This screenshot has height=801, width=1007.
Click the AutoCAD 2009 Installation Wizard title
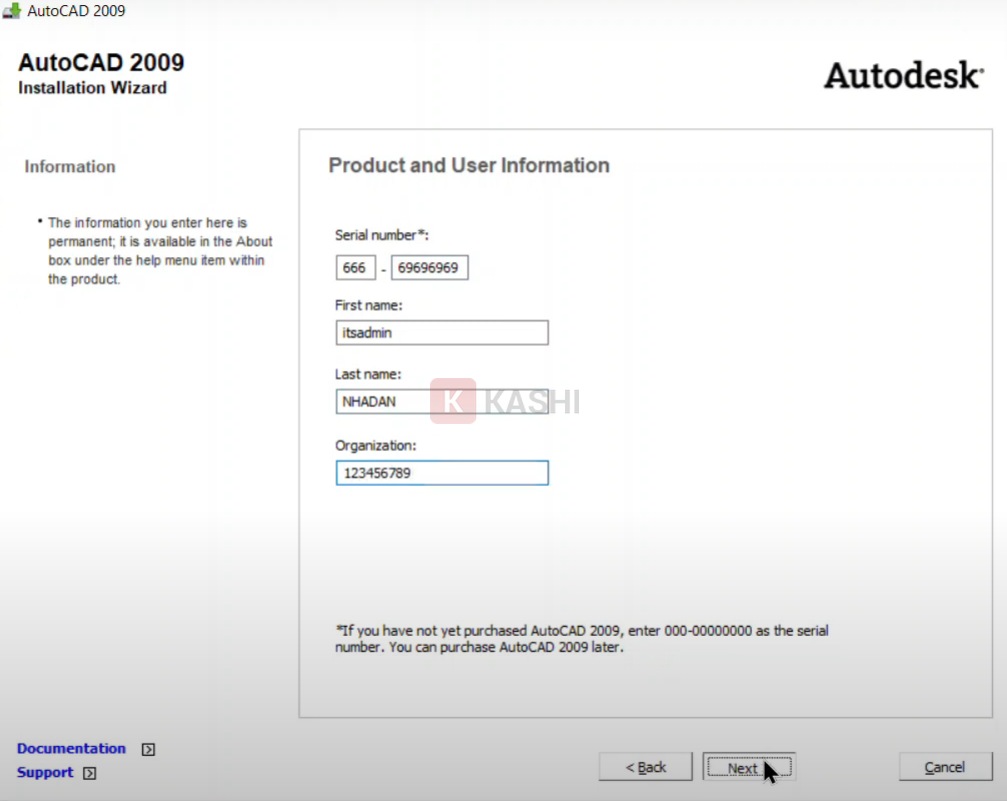101,74
